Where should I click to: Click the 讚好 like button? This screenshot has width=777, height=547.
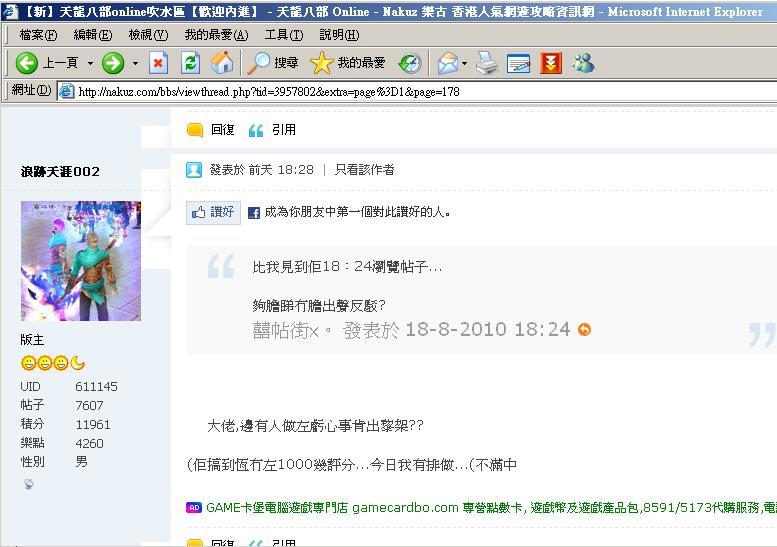[213, 213]
